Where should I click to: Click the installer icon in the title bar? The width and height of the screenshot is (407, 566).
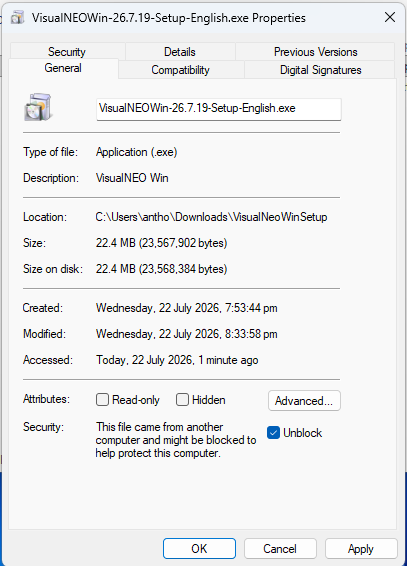click(17, 17)
